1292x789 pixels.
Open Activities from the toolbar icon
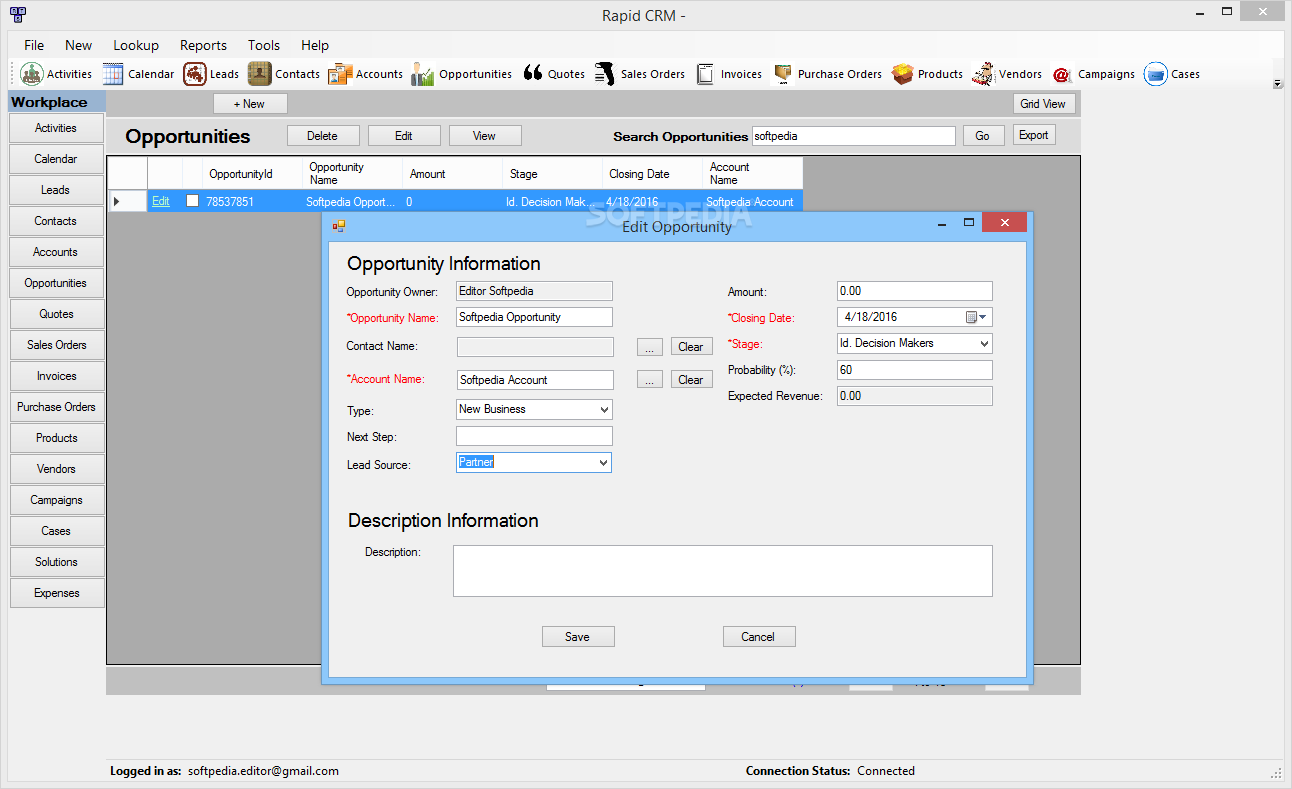(x=32, y=74)
